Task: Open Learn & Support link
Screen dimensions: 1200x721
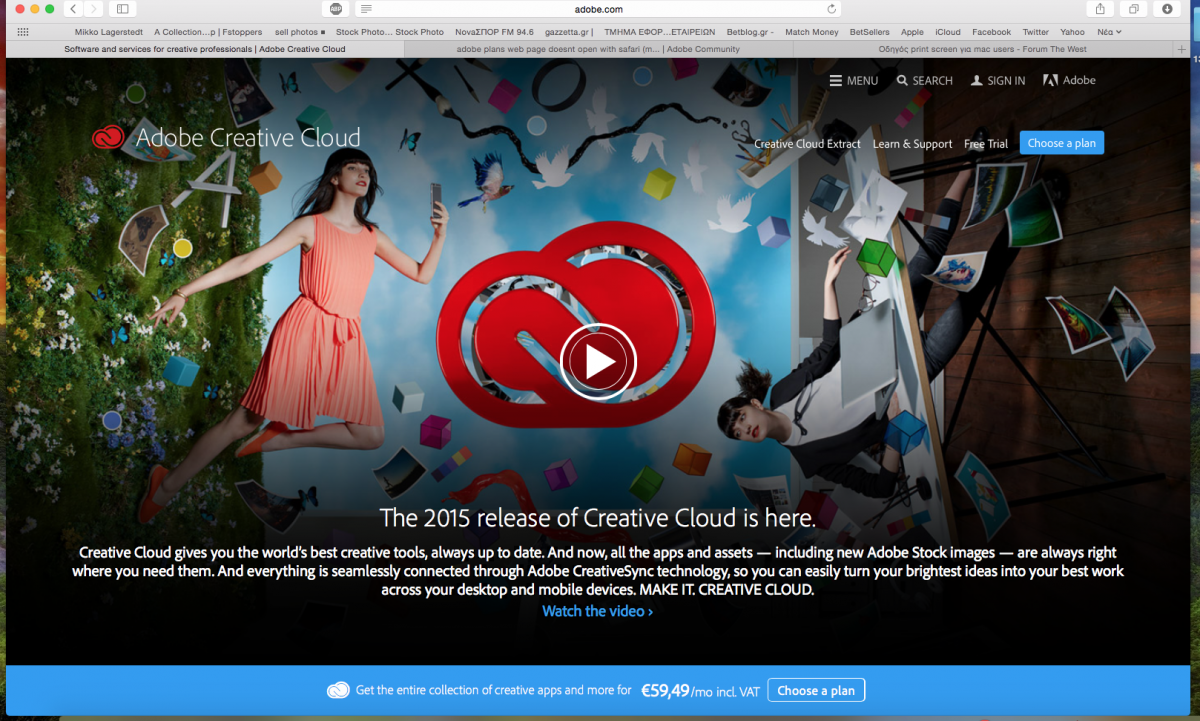Action: click(x=912, y=144)
